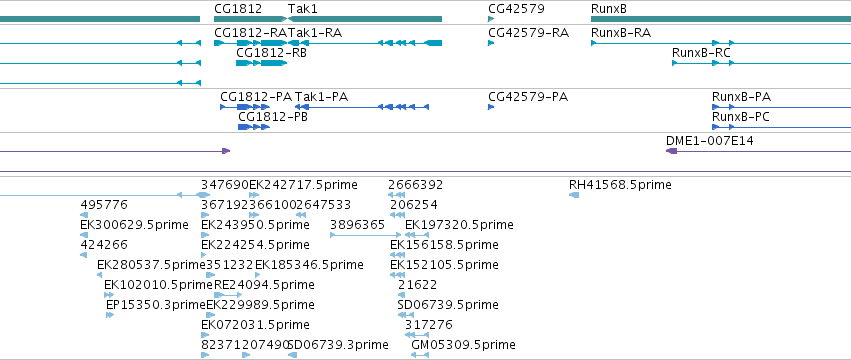Image resolution: width=851 pixels, height=360 pixels.
Task: Click the CG1812 gene label
Action: [x=238, y=9]
